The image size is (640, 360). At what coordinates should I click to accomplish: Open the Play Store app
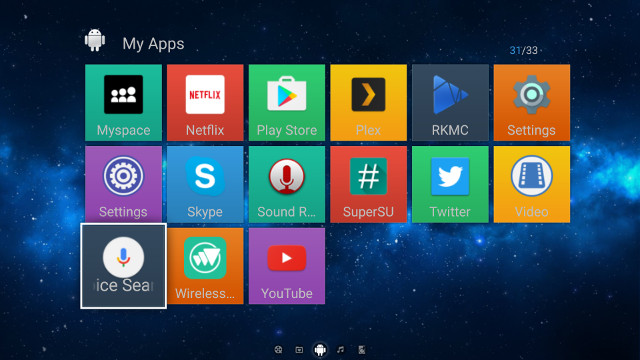(x=287, y=102)
